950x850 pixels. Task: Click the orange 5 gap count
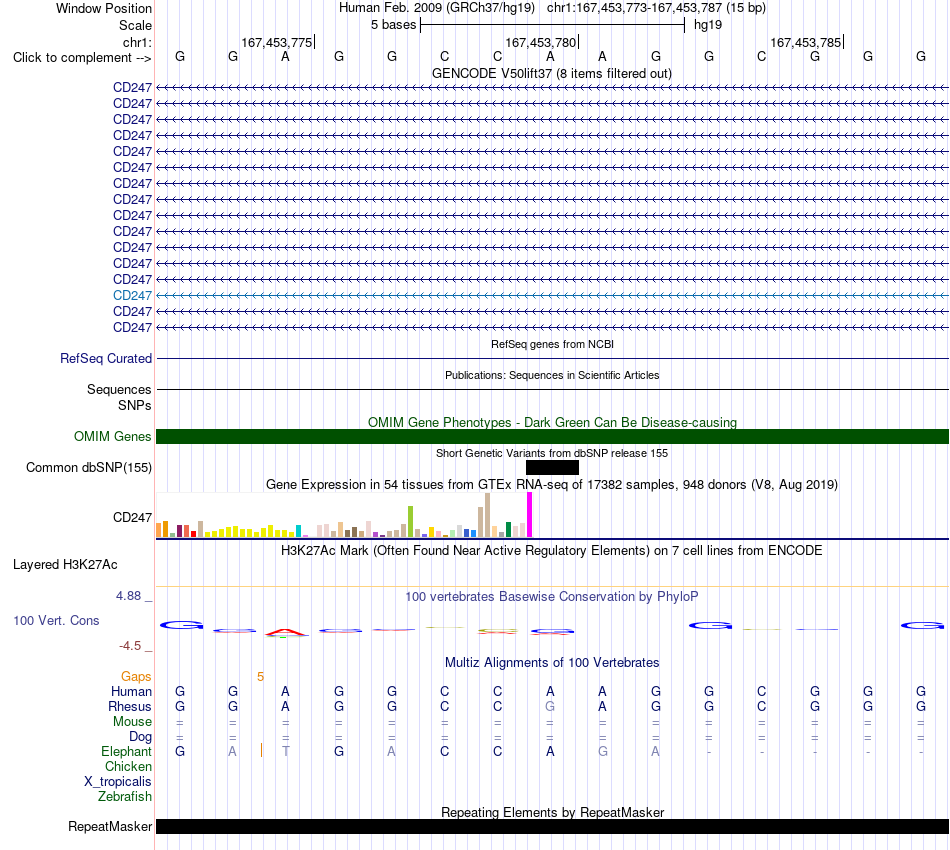[261, 677]
